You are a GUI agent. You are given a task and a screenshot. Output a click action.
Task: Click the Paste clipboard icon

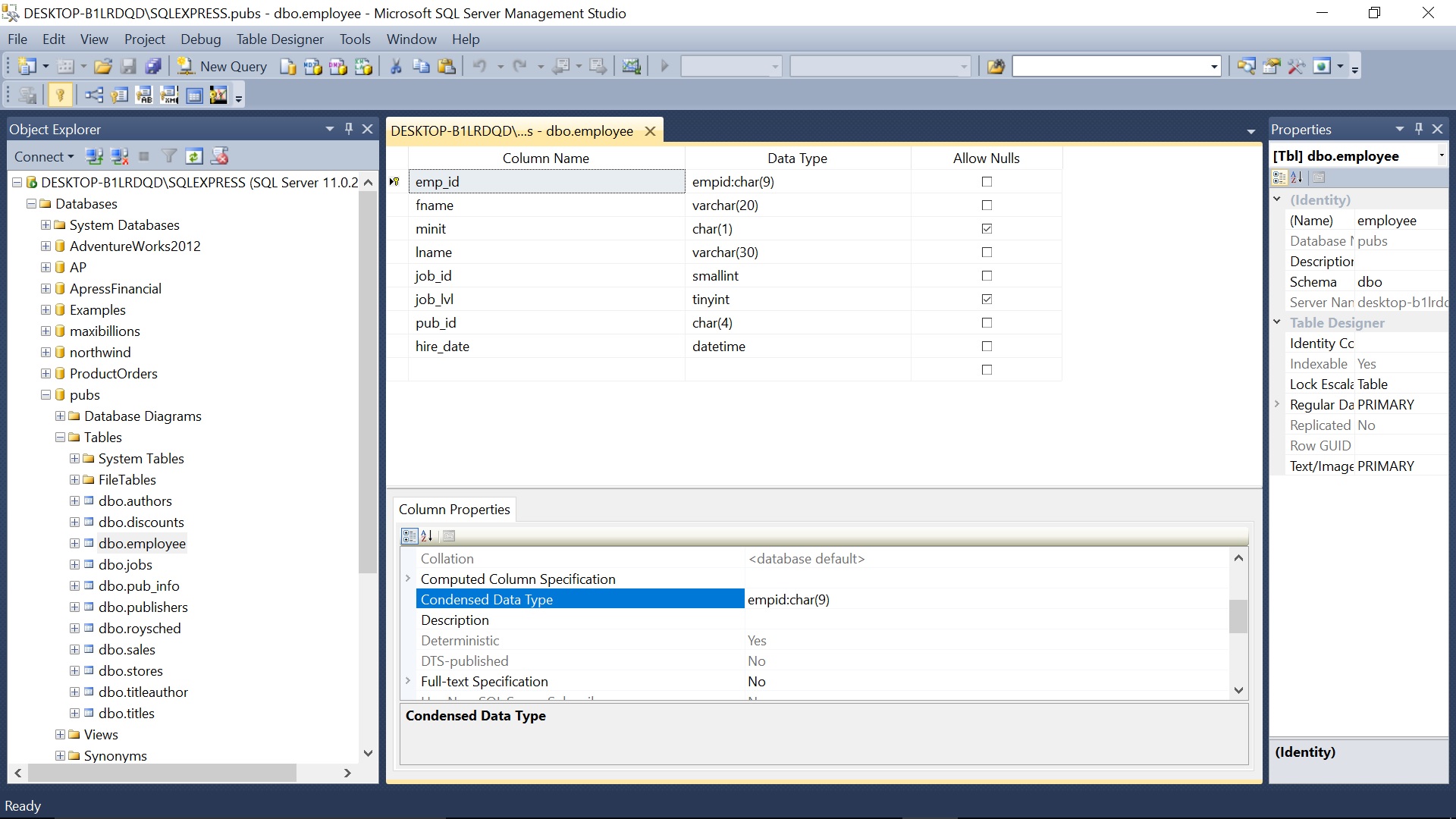coord(447,67)
